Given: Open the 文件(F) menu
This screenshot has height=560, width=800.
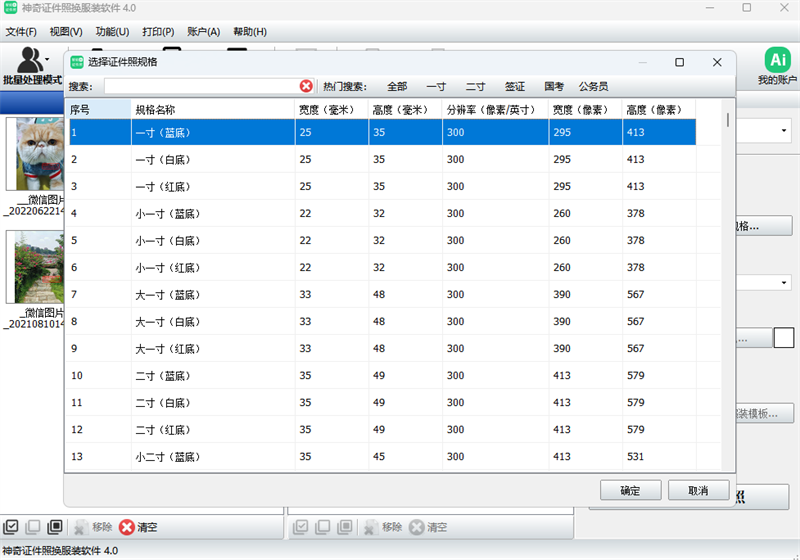Looking at the screenshot, I should pos(21,32).
